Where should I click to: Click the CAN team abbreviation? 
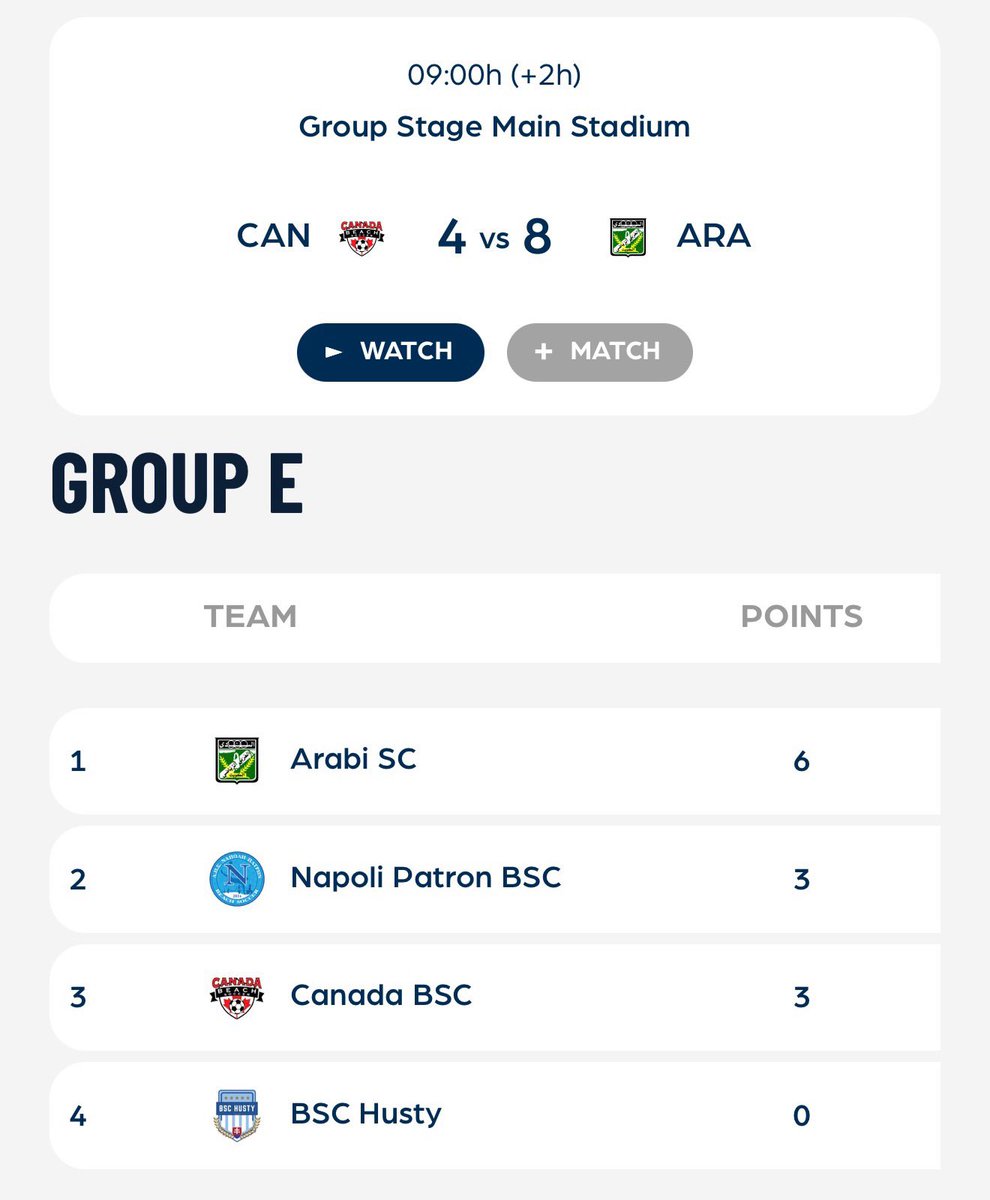(274, 237)
